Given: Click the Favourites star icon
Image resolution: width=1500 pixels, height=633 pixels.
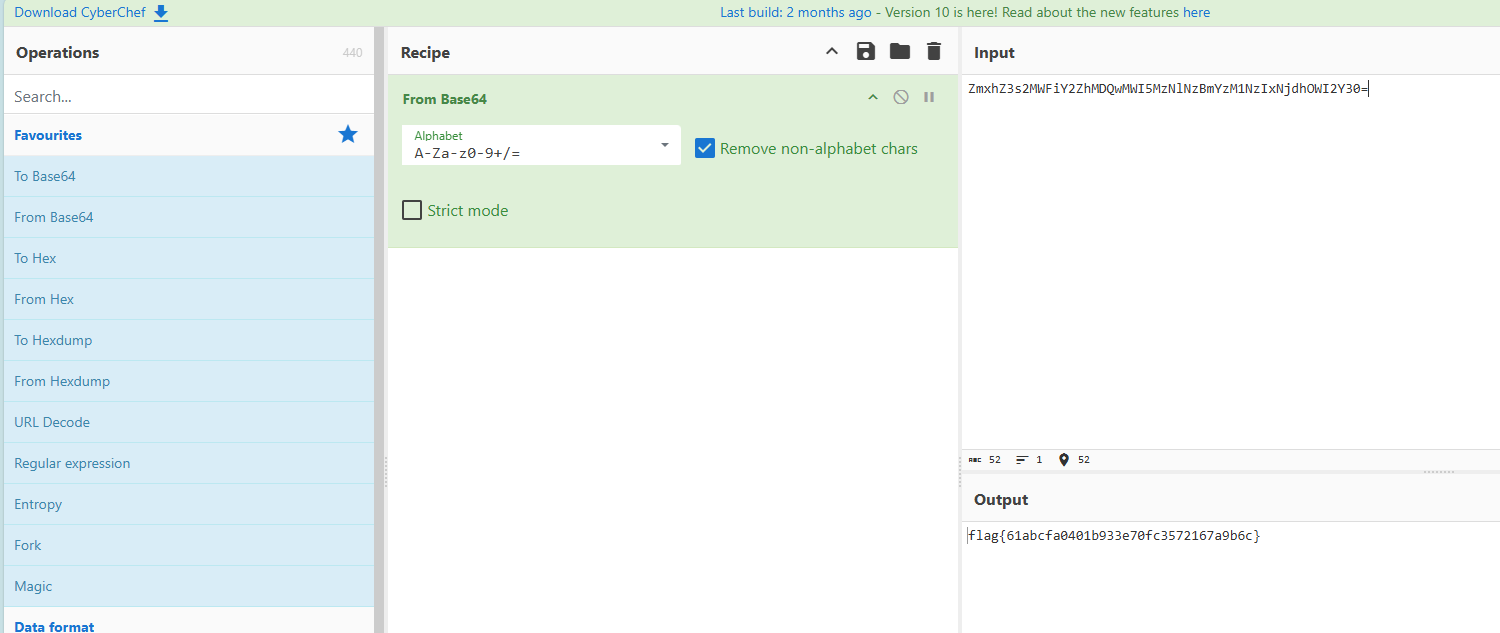Looking at the screenshot, I should pyautogui.click(x=348, y=135).
